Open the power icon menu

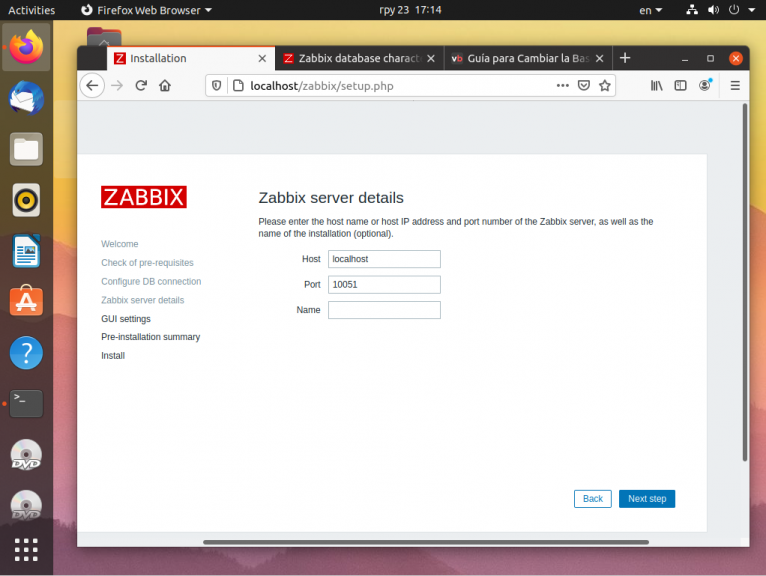(x=734, y=10)
